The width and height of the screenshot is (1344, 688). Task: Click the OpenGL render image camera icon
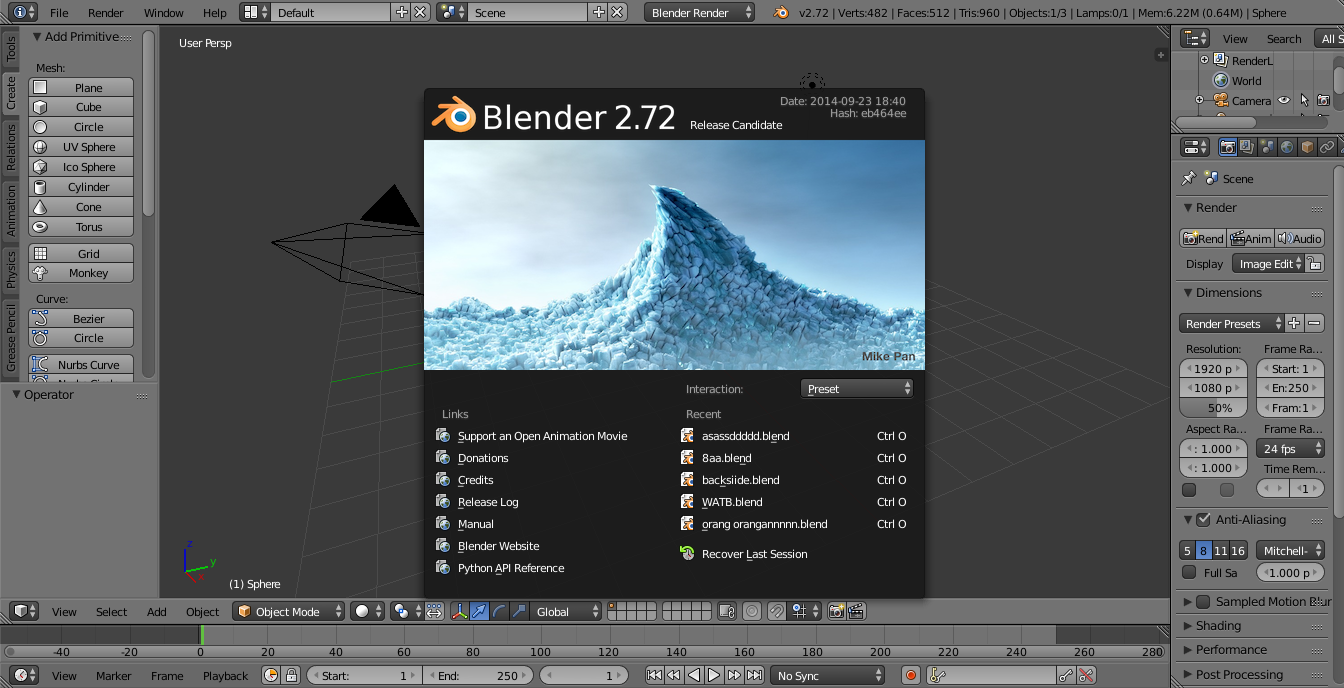(837, 611)
